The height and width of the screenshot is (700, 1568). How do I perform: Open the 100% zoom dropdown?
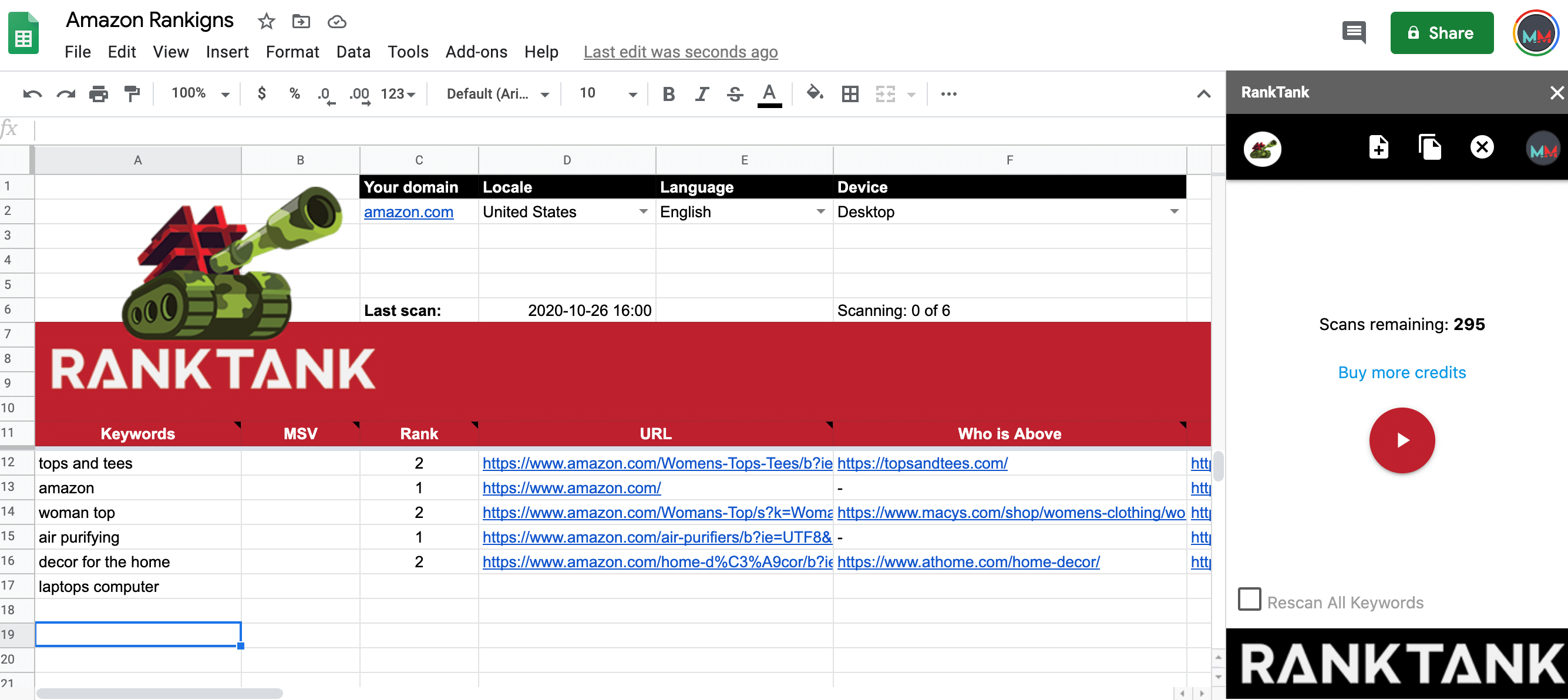(200, 94)
